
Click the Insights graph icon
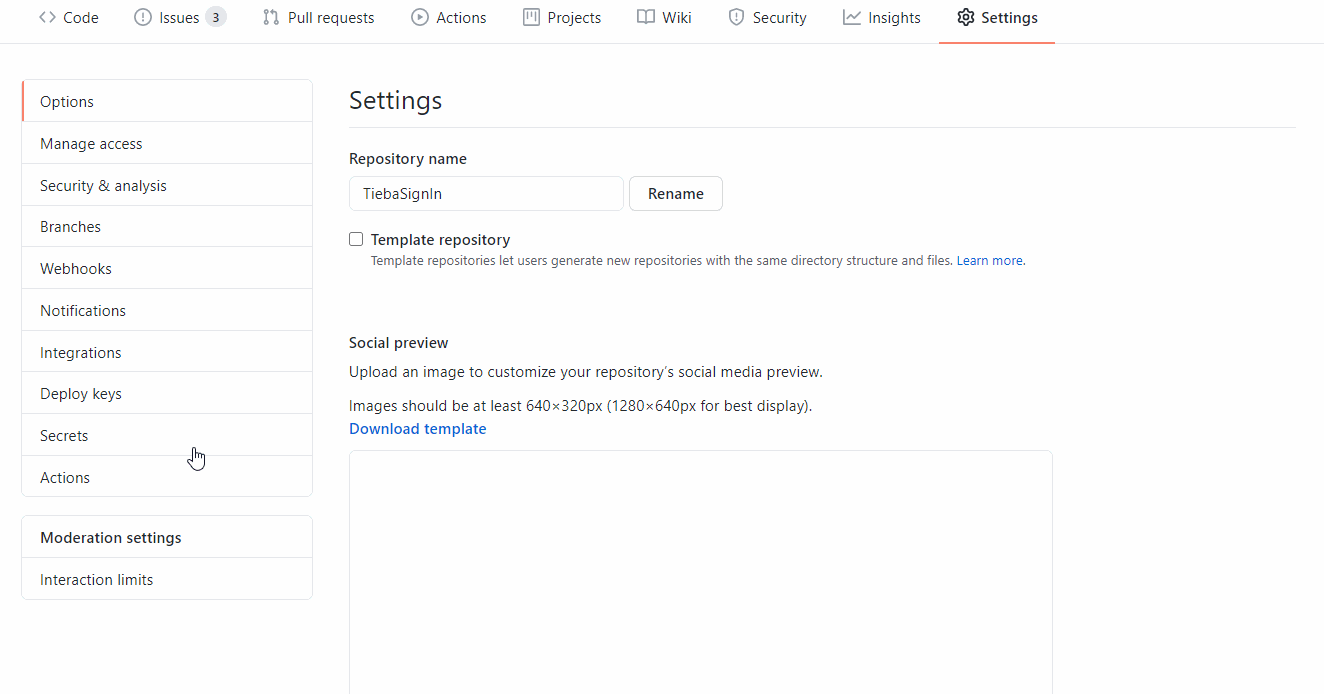(x=852, y=17)
